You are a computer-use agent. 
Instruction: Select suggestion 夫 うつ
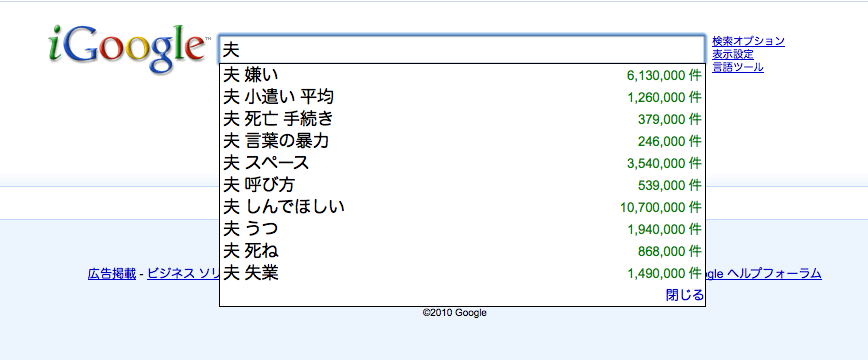pyautogui.click(x=462, y=229)
